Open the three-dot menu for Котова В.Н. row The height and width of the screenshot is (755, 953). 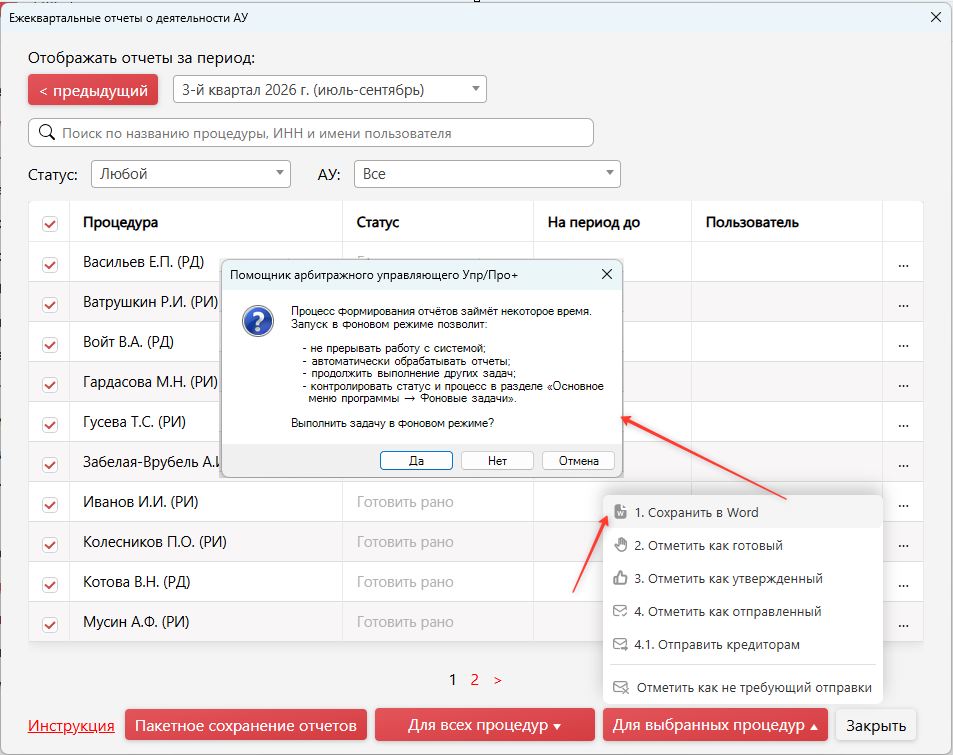tap(903, 585)
